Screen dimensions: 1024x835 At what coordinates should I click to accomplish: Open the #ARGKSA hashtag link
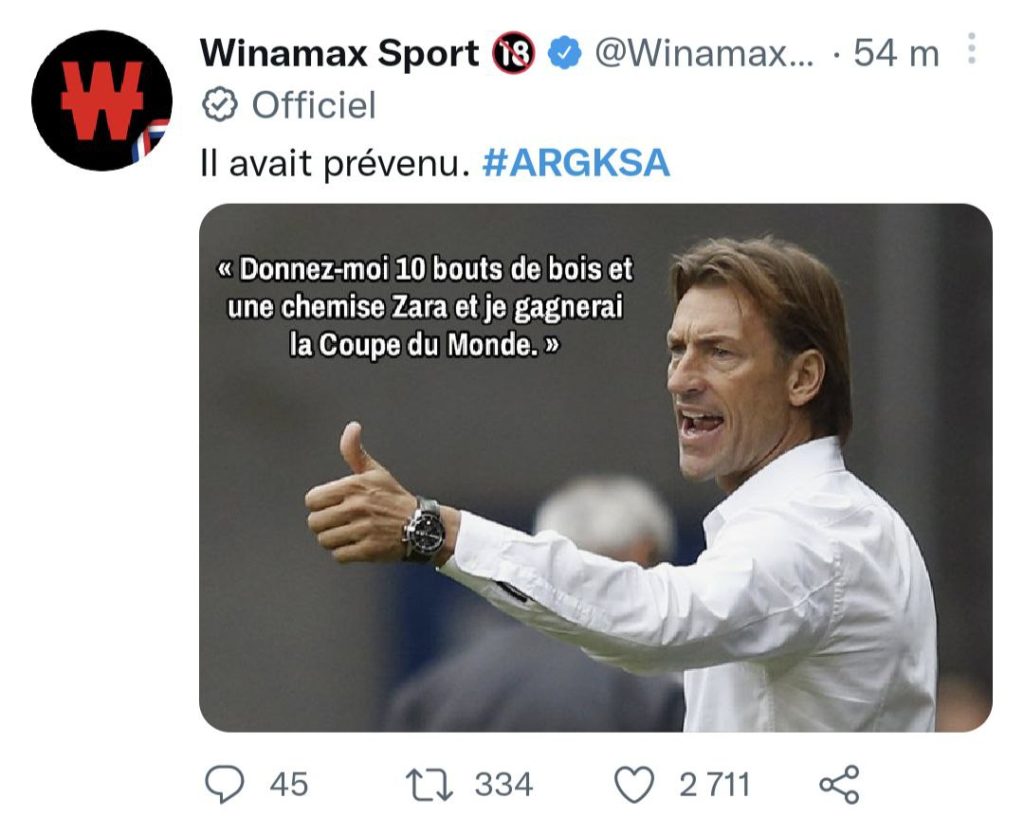pyautogui.click(x=576, y=163)
